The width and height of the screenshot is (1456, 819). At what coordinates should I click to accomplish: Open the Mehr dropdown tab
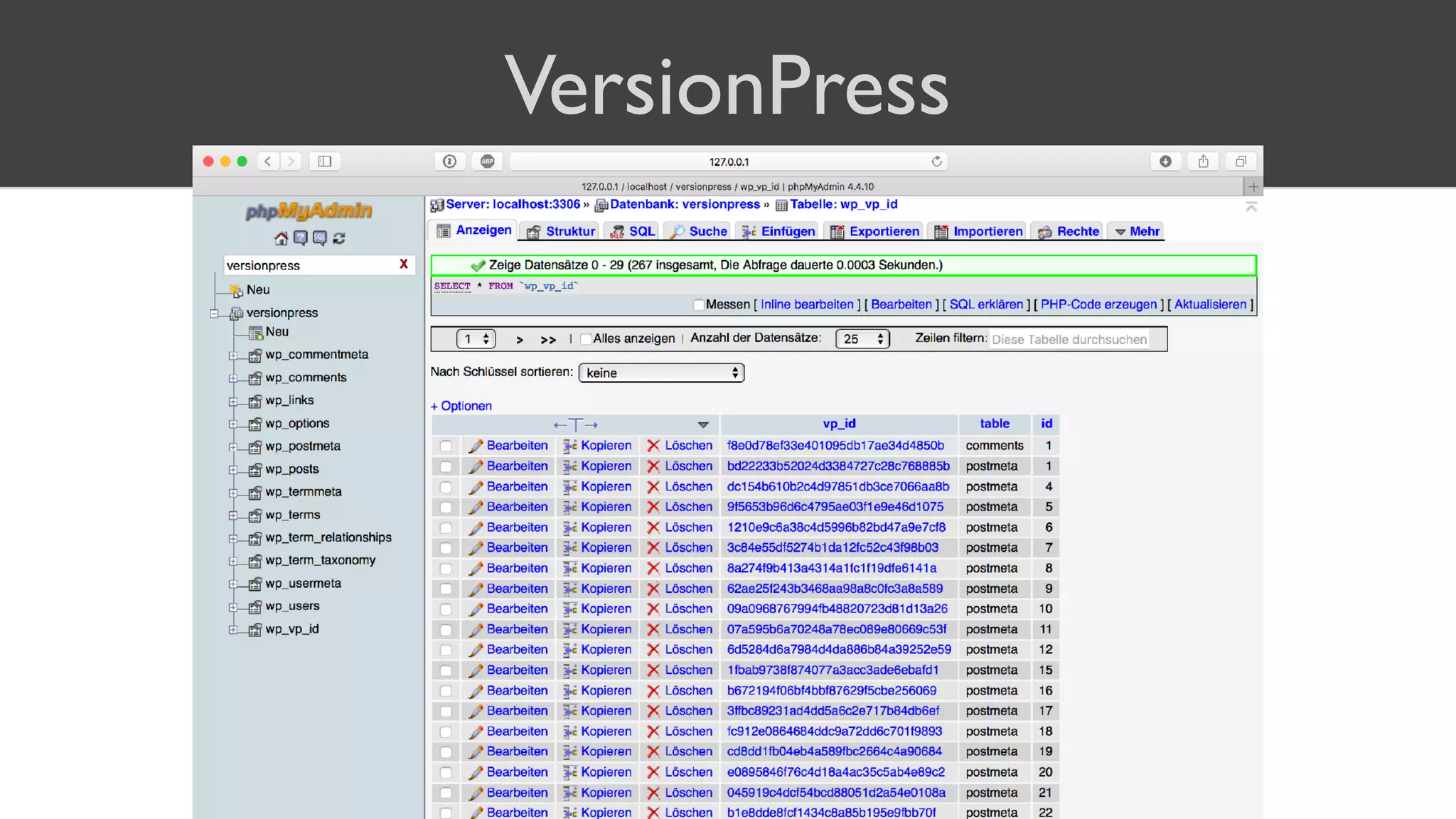pos(1136,231)
